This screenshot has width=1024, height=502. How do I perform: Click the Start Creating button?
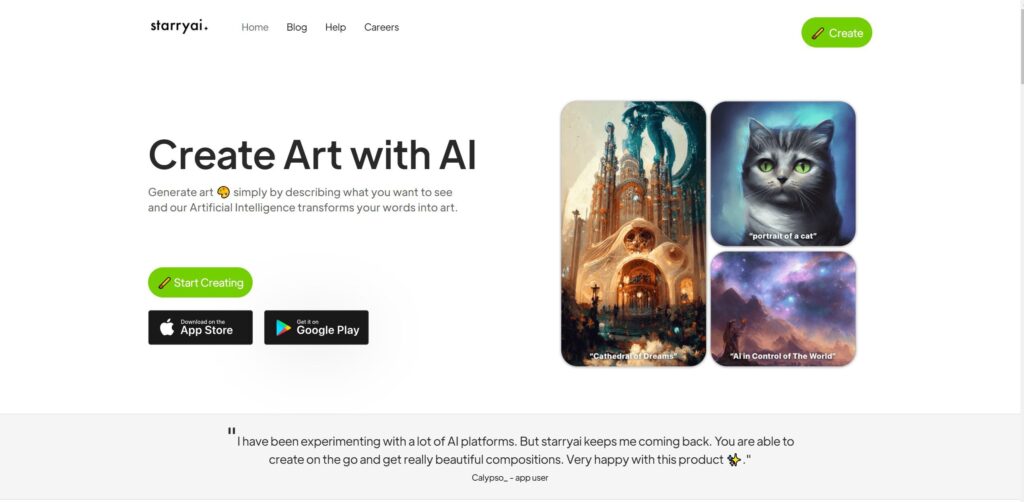200,283
